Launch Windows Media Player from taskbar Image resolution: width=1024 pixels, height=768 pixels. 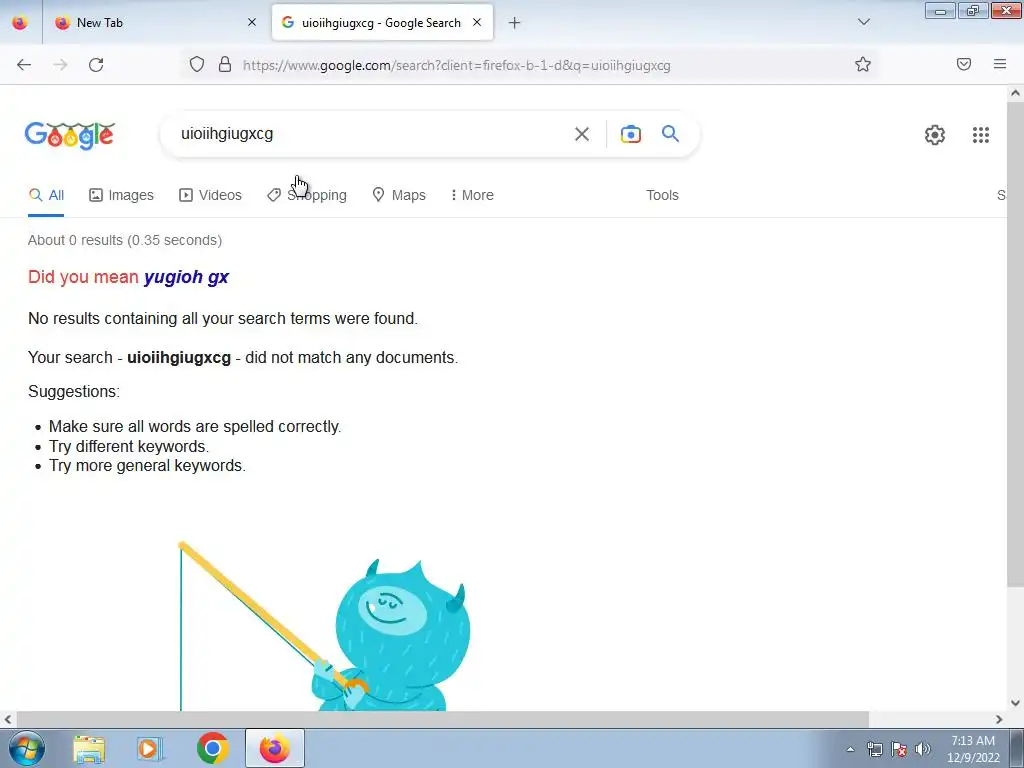150,748
